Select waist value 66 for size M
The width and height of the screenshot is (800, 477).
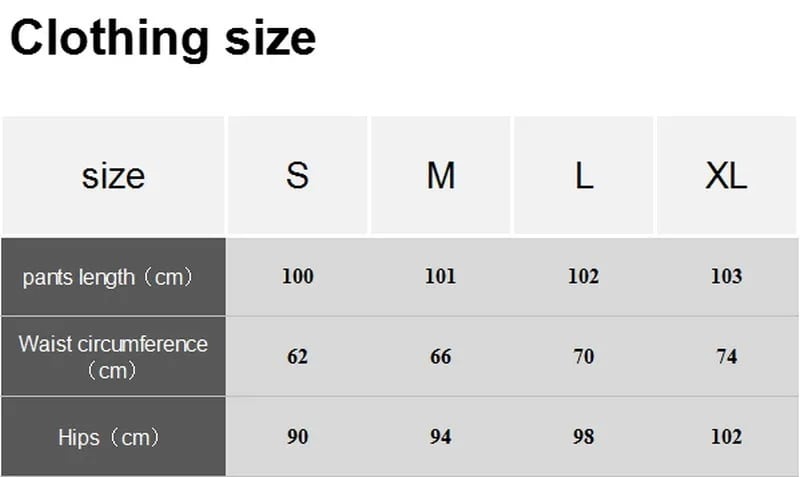click(x=440, y=357)
